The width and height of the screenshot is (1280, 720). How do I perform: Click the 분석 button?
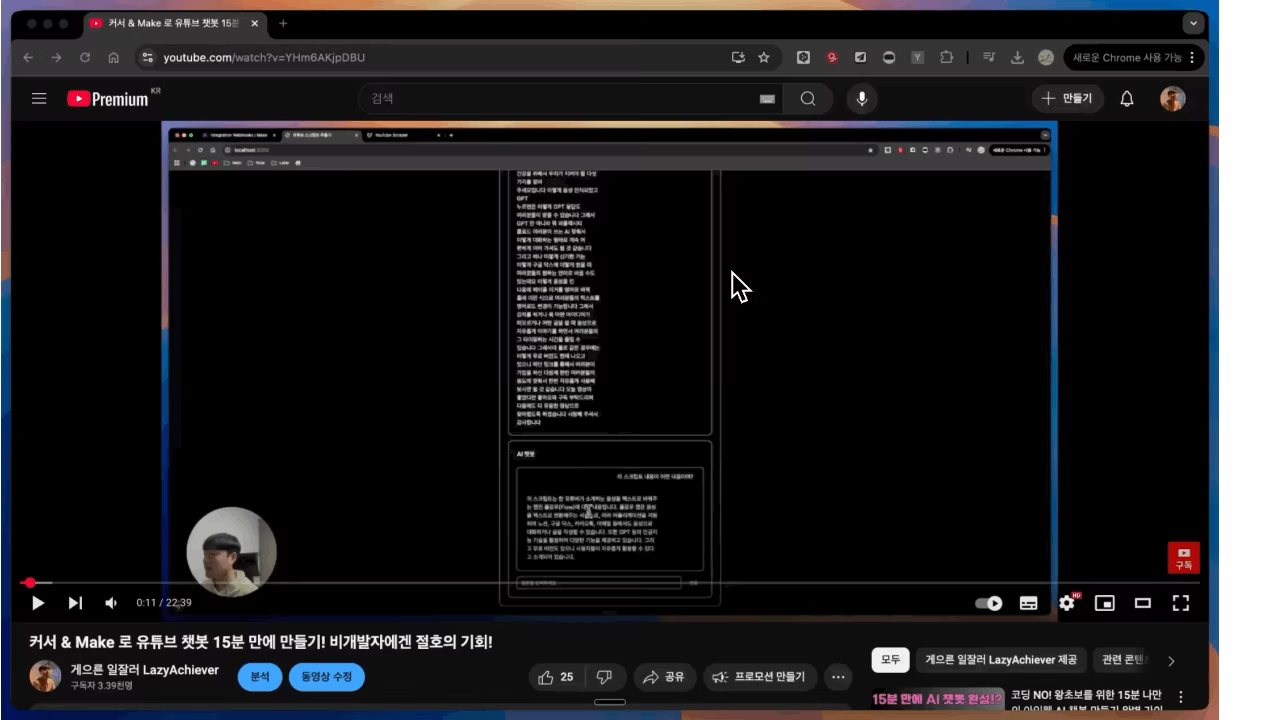click(x=260, y=677)
